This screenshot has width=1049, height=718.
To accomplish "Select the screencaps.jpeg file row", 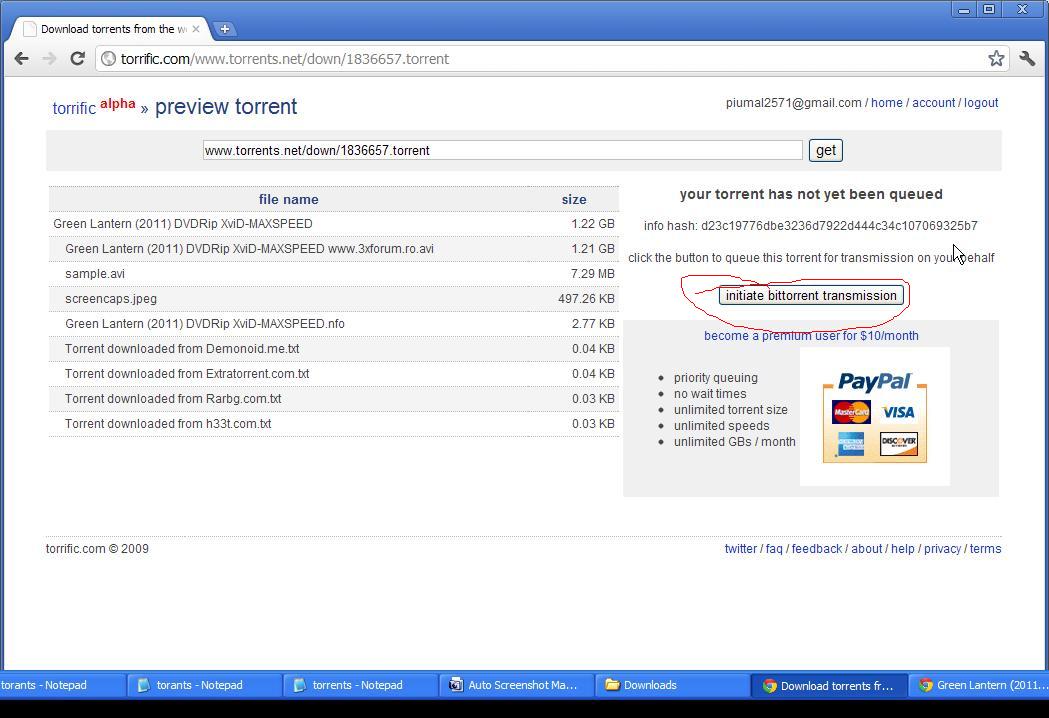I will tap(333, 298).
